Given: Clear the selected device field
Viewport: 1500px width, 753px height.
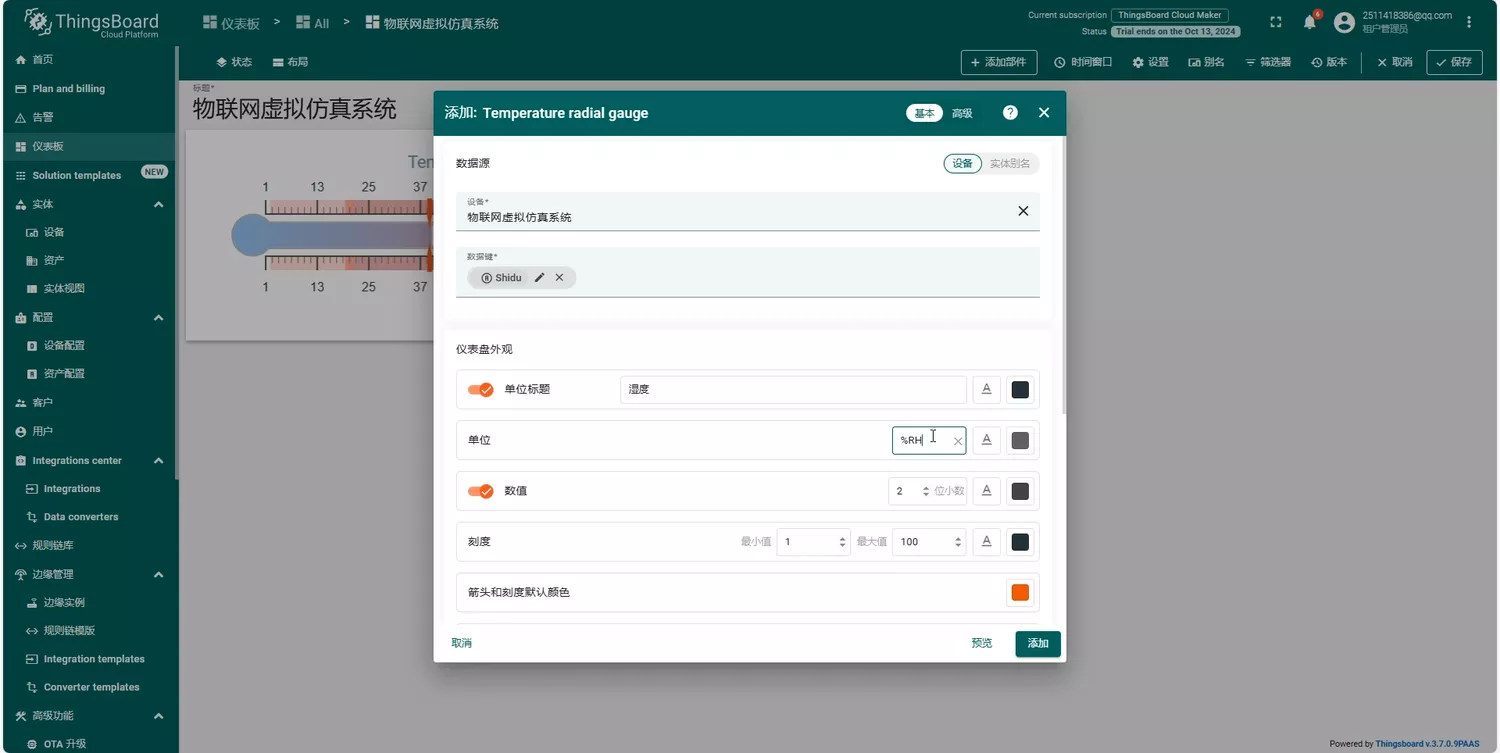Looking at the screenshot, I should 1022,211.
